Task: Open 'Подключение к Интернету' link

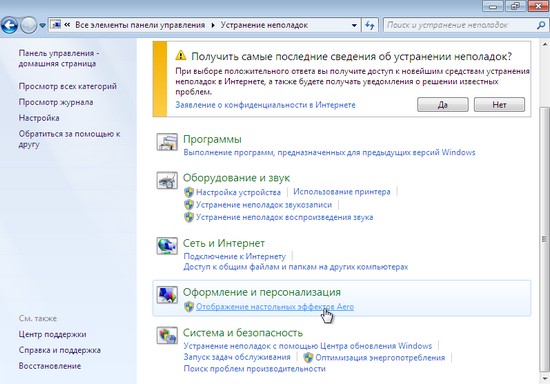Action: [x=235, y=256]
